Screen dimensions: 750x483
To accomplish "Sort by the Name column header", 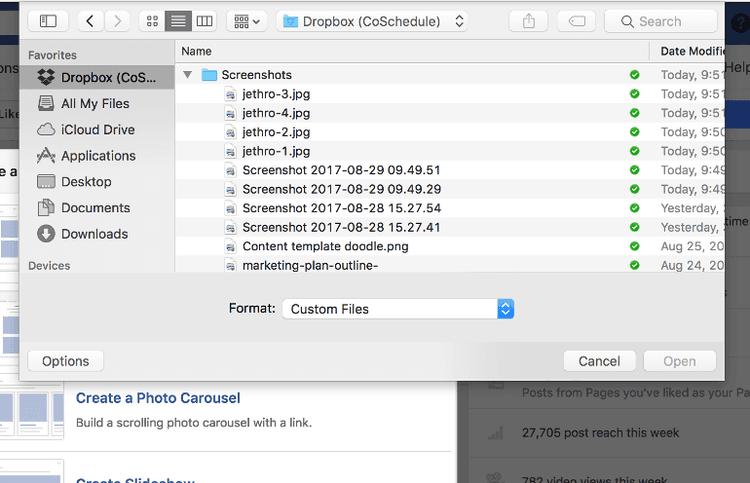I will coord(197,51).
